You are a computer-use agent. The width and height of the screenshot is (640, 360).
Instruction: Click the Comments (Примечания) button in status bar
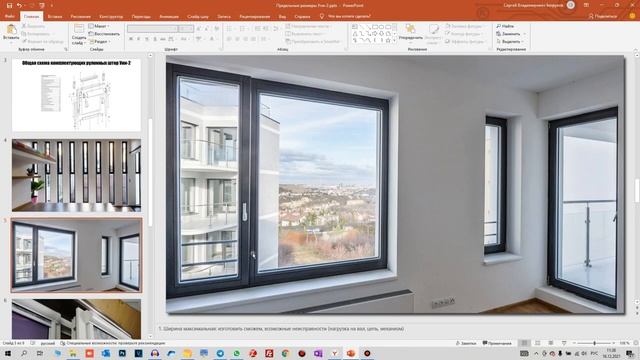(x=497, y=343)
